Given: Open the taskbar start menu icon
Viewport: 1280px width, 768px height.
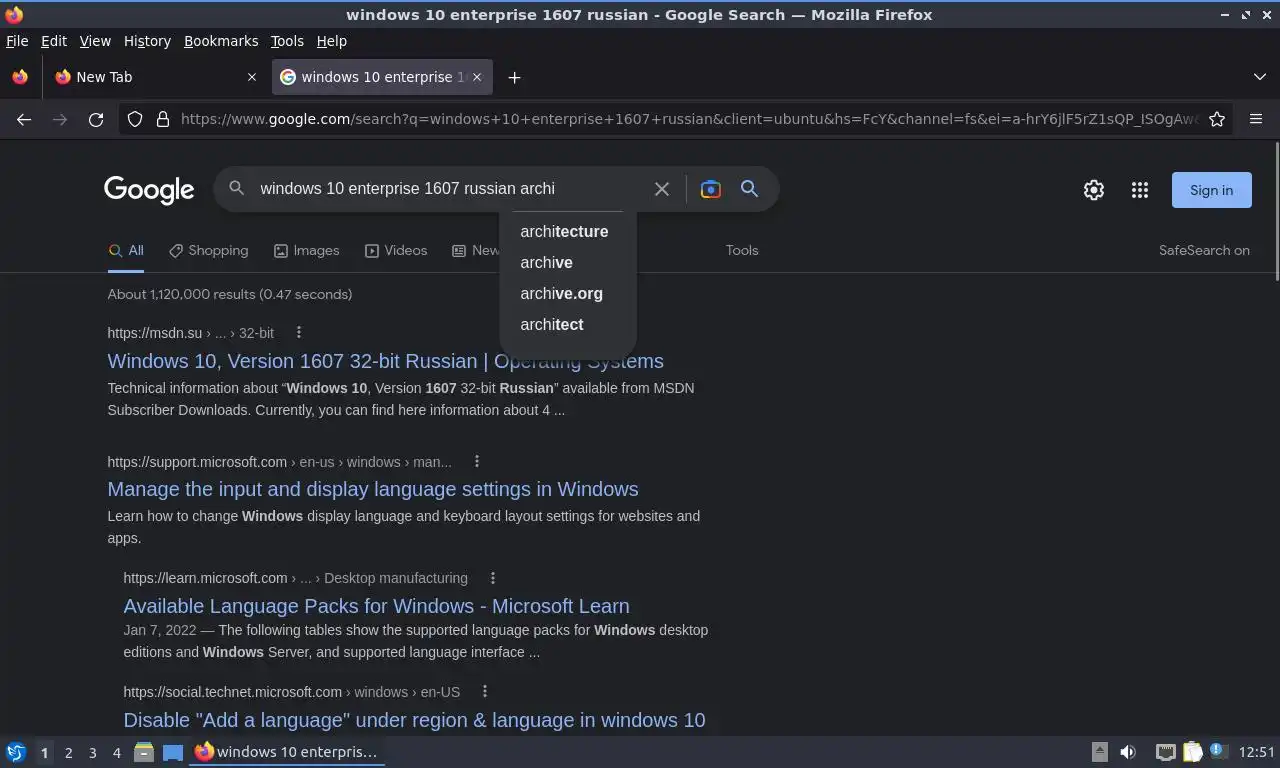Looking at the screenshot, I should point(16,752).
